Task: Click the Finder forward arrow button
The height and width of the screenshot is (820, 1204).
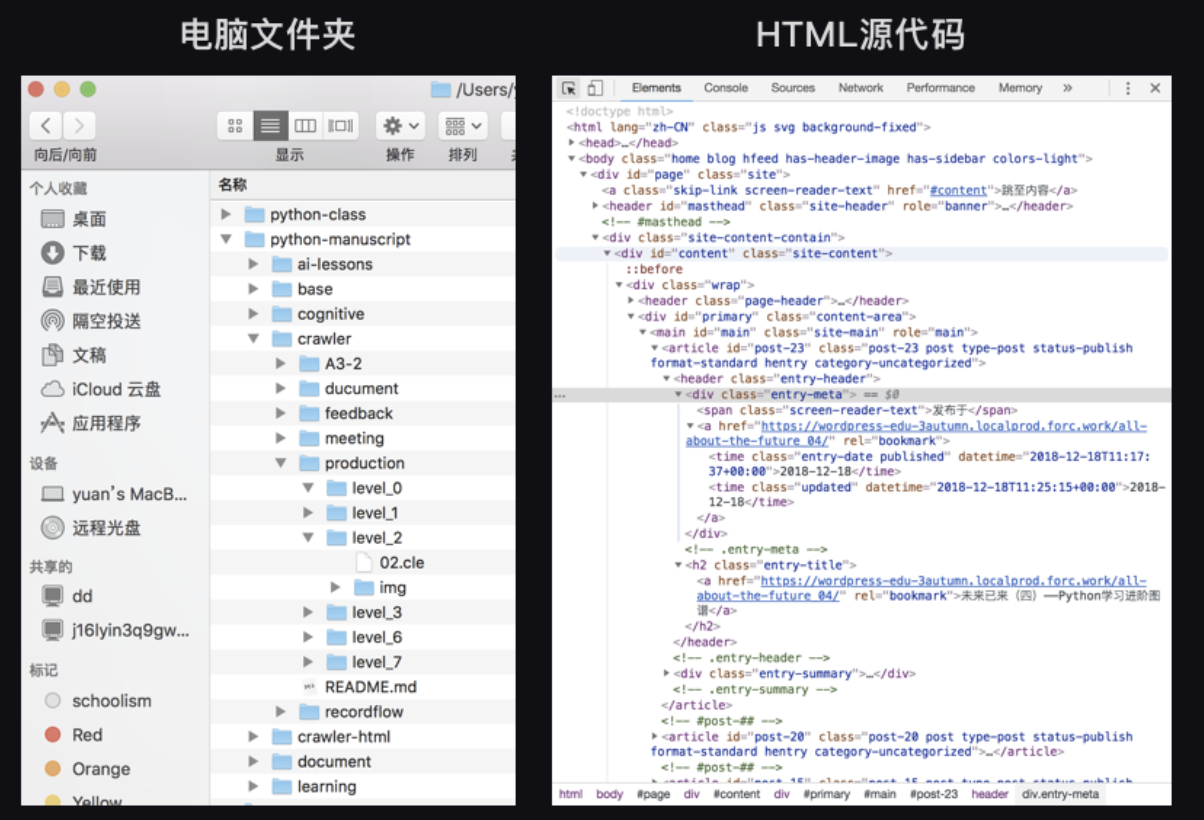Action: click(x=79, y=125)
